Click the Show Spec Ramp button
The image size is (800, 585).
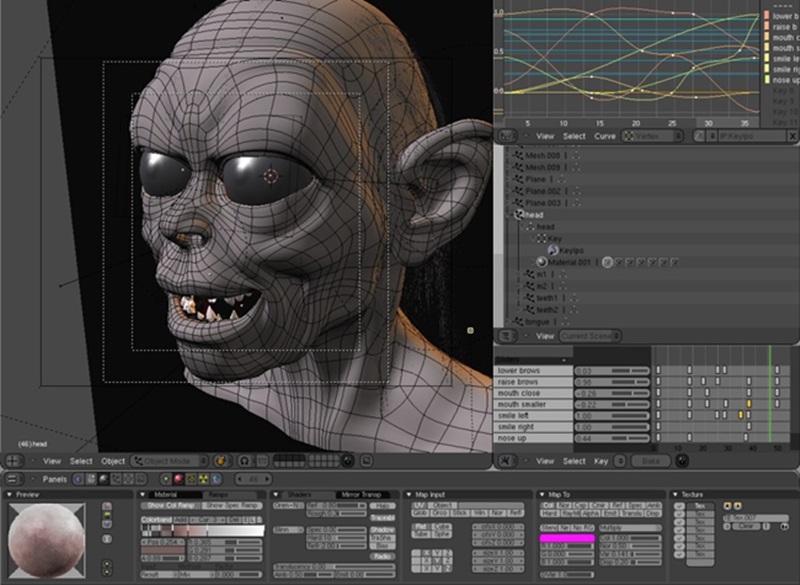[x=232, y=505]
